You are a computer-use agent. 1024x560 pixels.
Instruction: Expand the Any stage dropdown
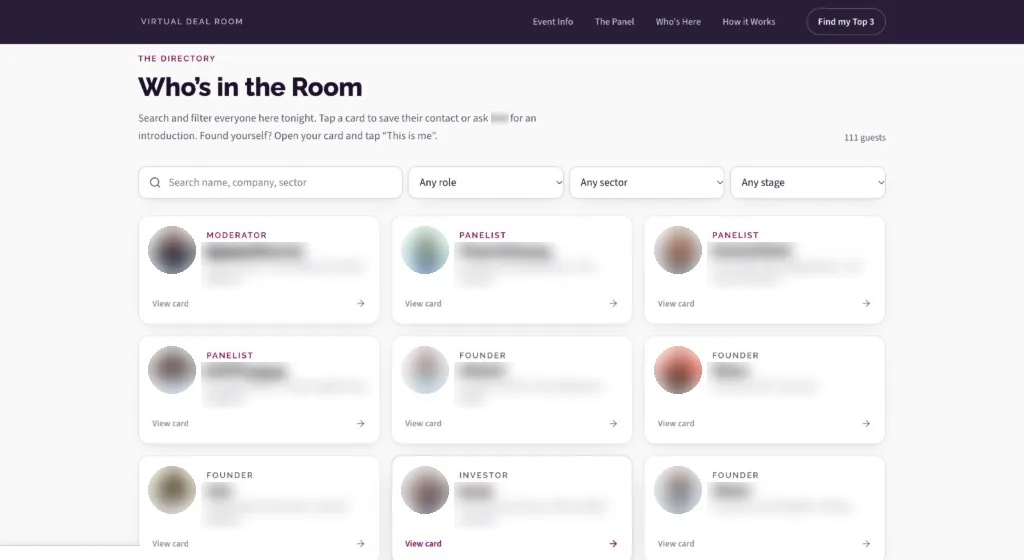(808, 182)
